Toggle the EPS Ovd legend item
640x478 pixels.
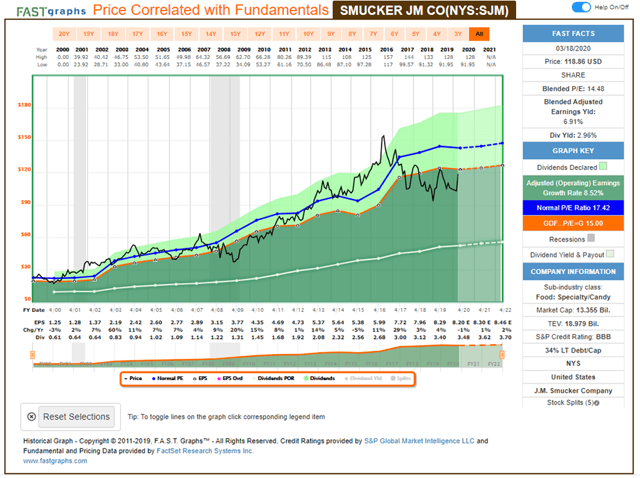[x=231, y=380]
